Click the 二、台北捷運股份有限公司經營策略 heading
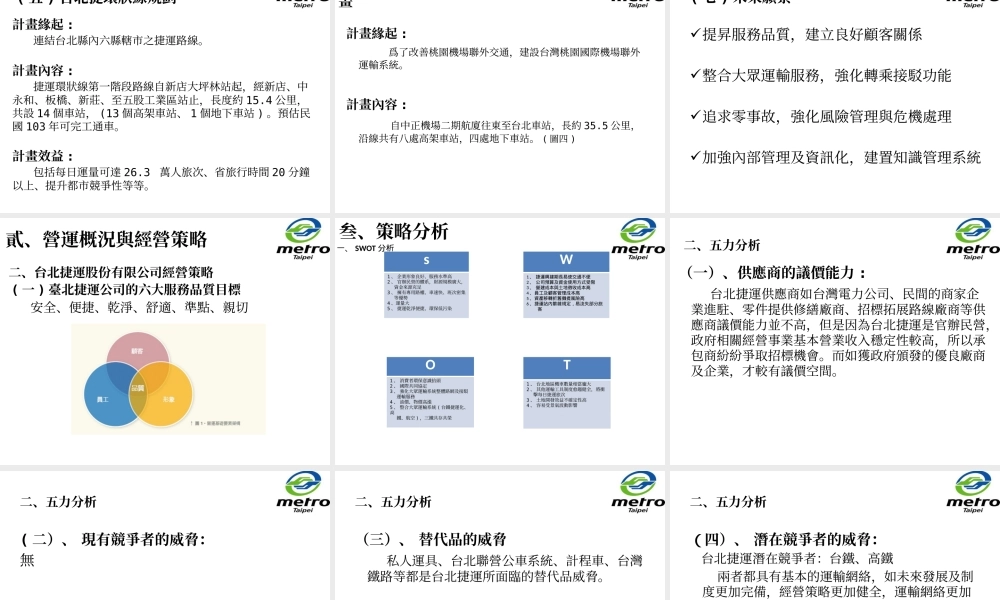This screenshot has width=1000, height=600. pos(111,272)
